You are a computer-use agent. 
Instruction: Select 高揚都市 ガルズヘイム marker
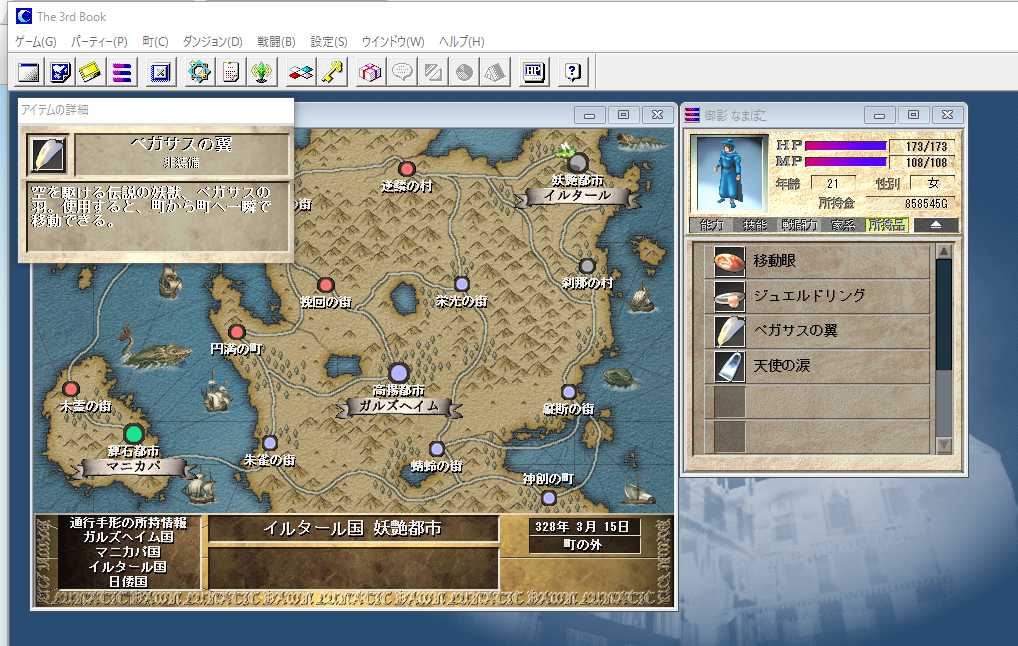click(x=399, y=373)
